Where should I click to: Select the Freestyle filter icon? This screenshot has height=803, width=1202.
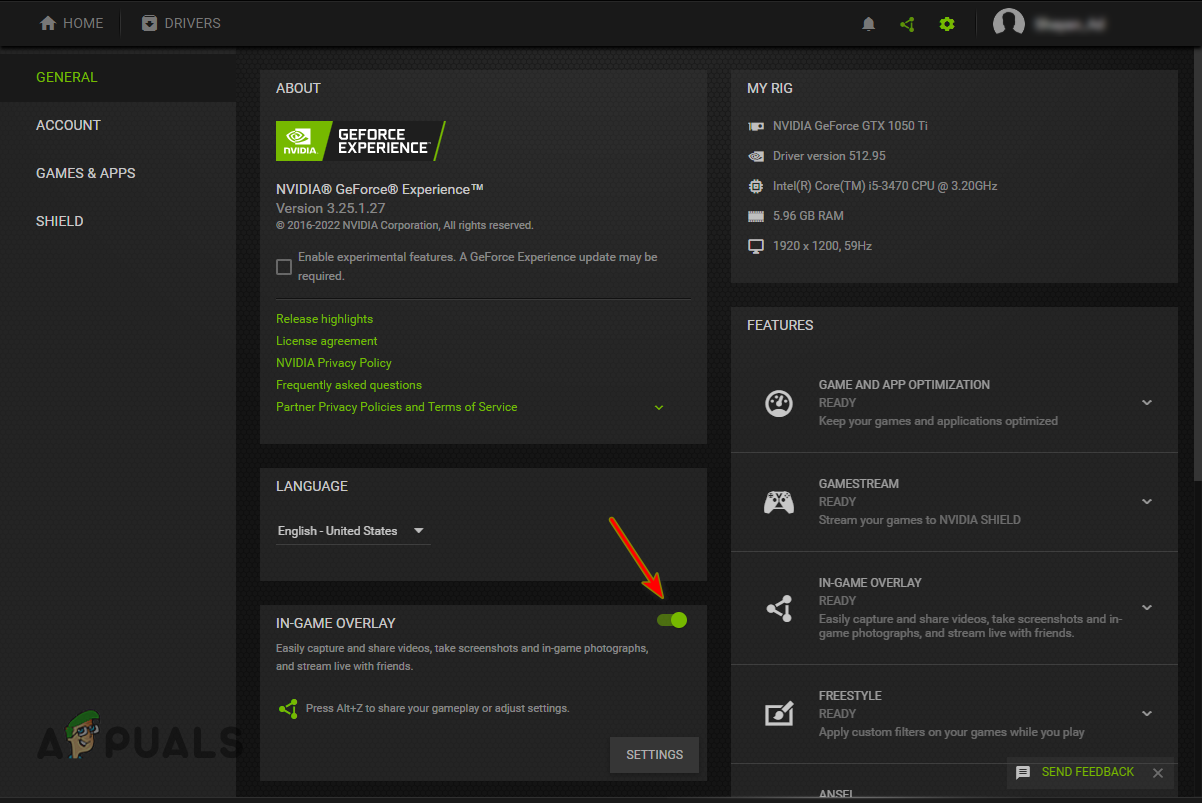(780, 714)
